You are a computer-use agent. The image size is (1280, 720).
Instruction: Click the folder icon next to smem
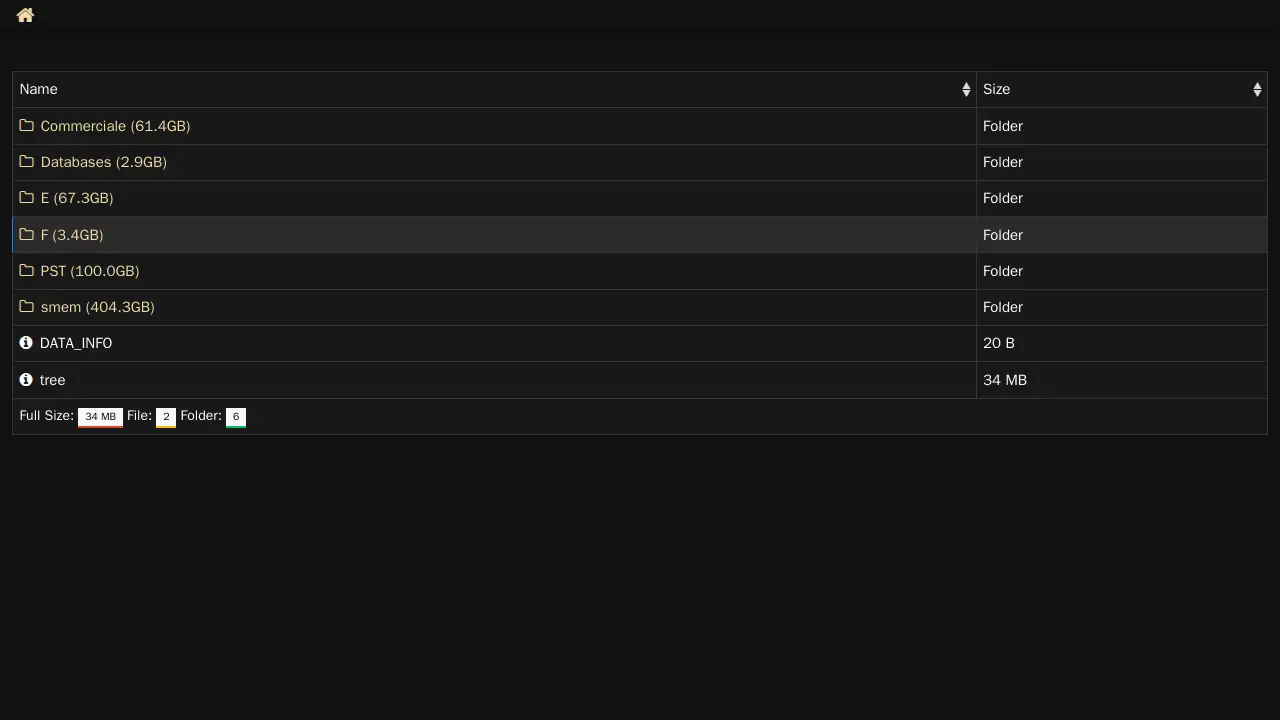(27, 307)
